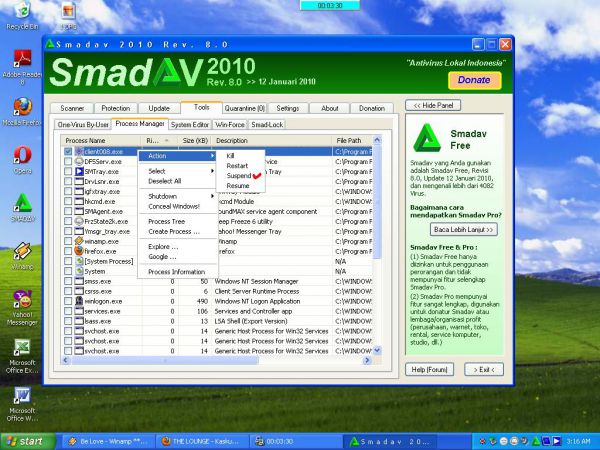The width and height of the screenshot is (600, 450).
Task: Click the vertical scrollbar thumb of process list
Action: click(x=377, y=203)
